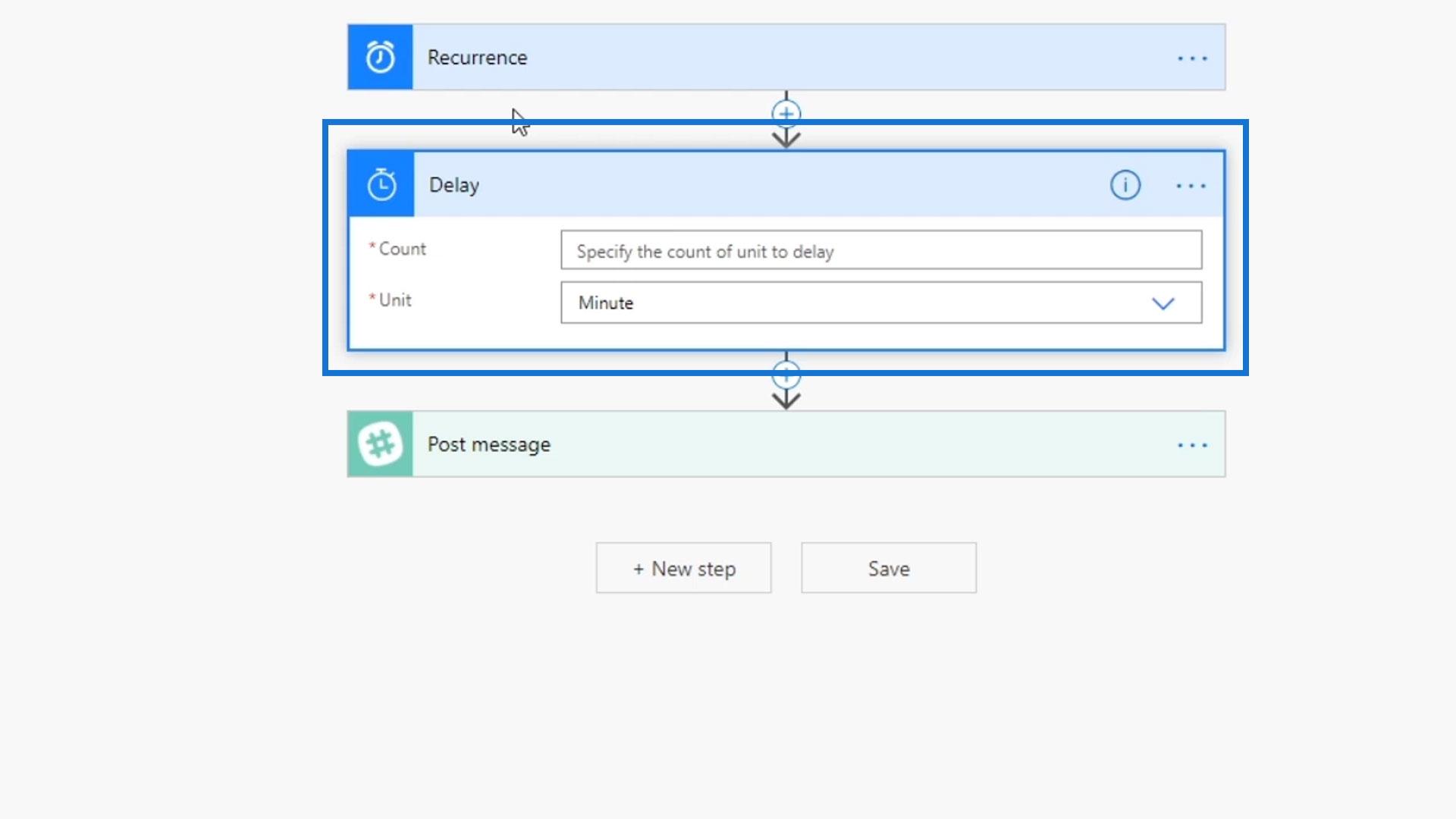The width and height of the screenshot is (1456, 819).
Task: Click the New step button
Action: [x=683, y=568]
